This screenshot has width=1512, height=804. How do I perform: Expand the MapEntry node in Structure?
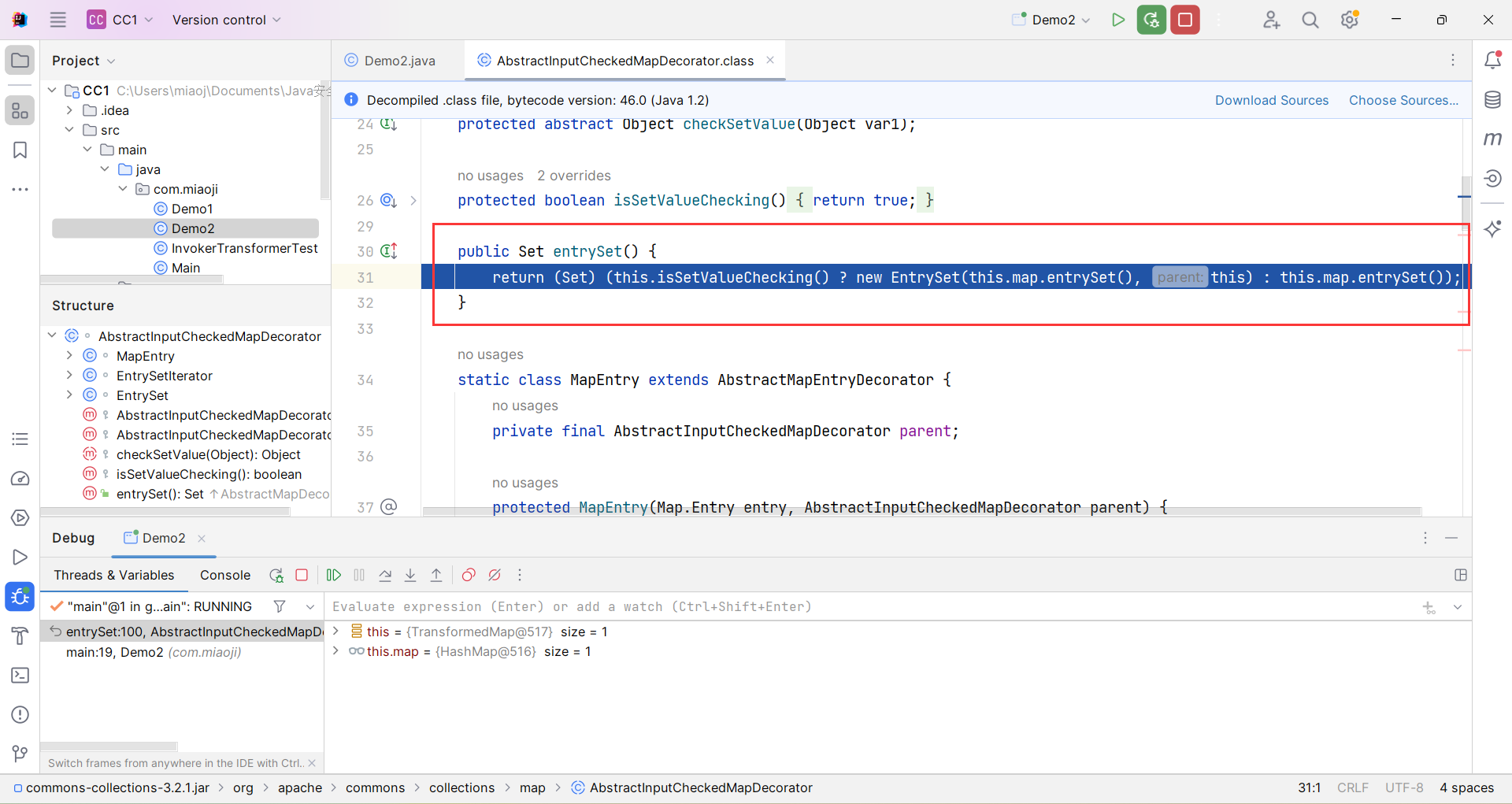(x=69, y=356)
